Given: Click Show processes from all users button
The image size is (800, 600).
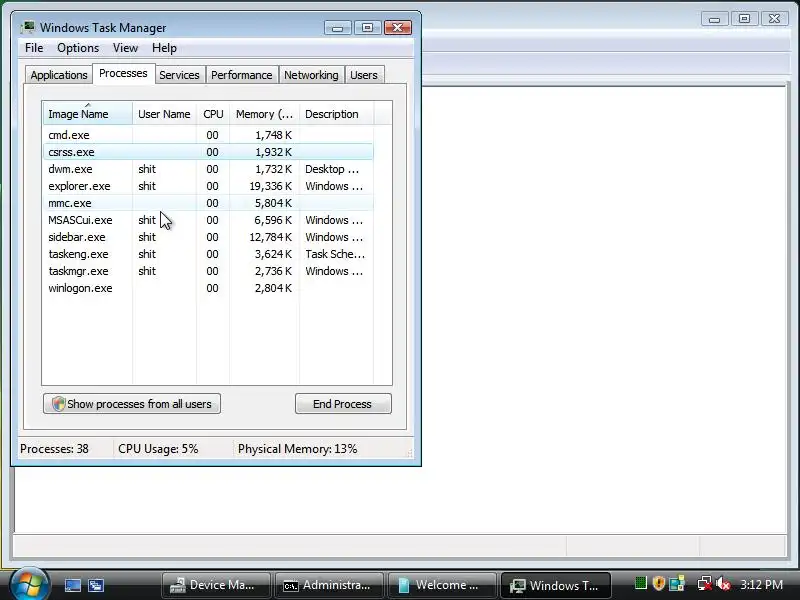Looking at the screenshot, I should coord(132,404).
